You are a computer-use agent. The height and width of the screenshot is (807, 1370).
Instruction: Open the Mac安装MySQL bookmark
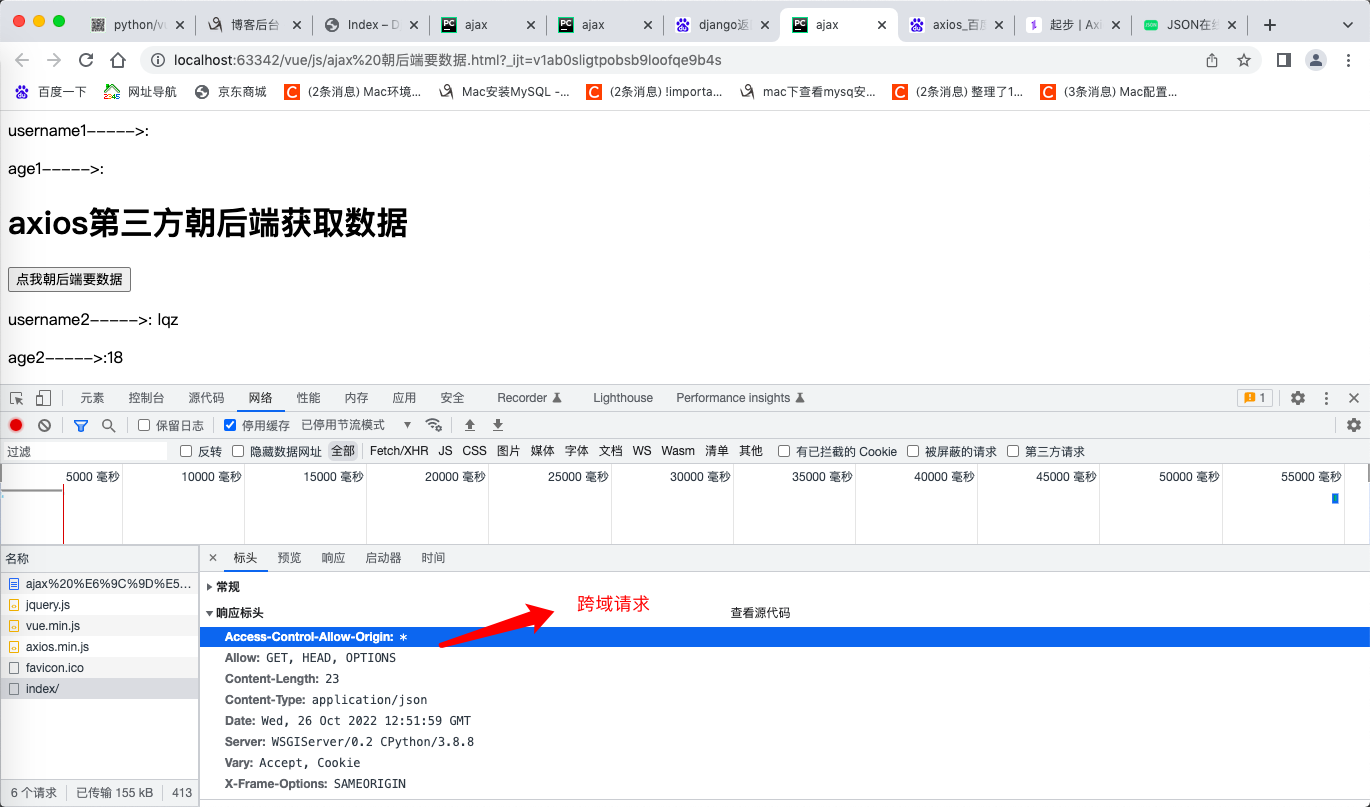click(504, 92)
